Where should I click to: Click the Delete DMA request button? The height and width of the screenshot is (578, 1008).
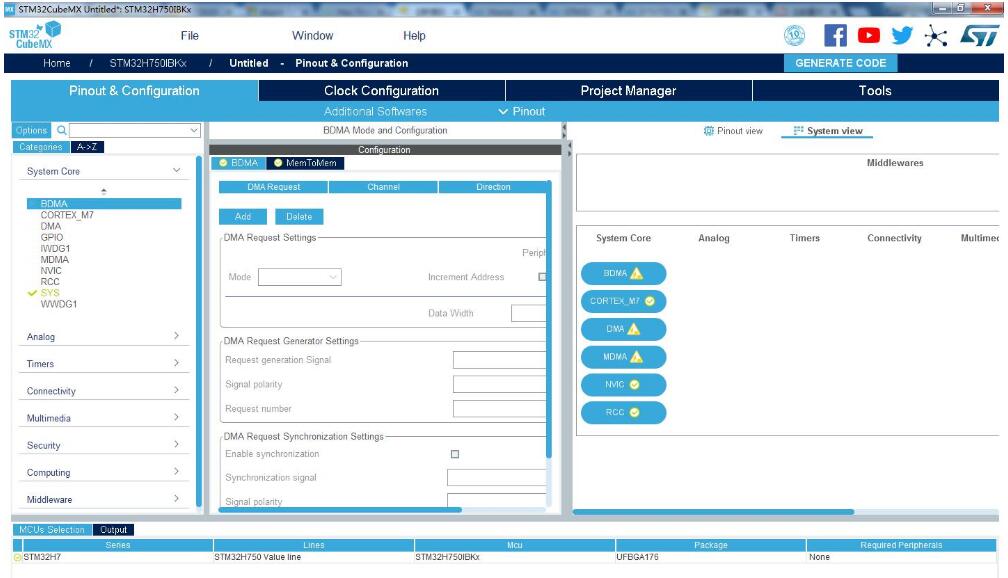299,217
